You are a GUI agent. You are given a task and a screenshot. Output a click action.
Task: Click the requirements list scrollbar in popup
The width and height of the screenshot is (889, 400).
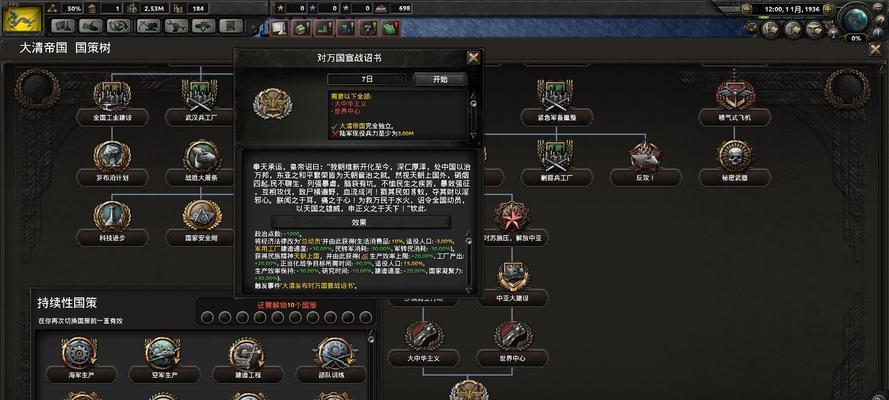tap(474, 115)
